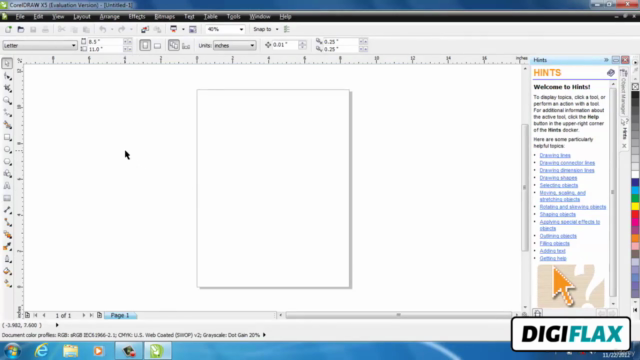Set page to Landscape orientation
This screenshot has height=360, width=640.
[x=158, y=46]
